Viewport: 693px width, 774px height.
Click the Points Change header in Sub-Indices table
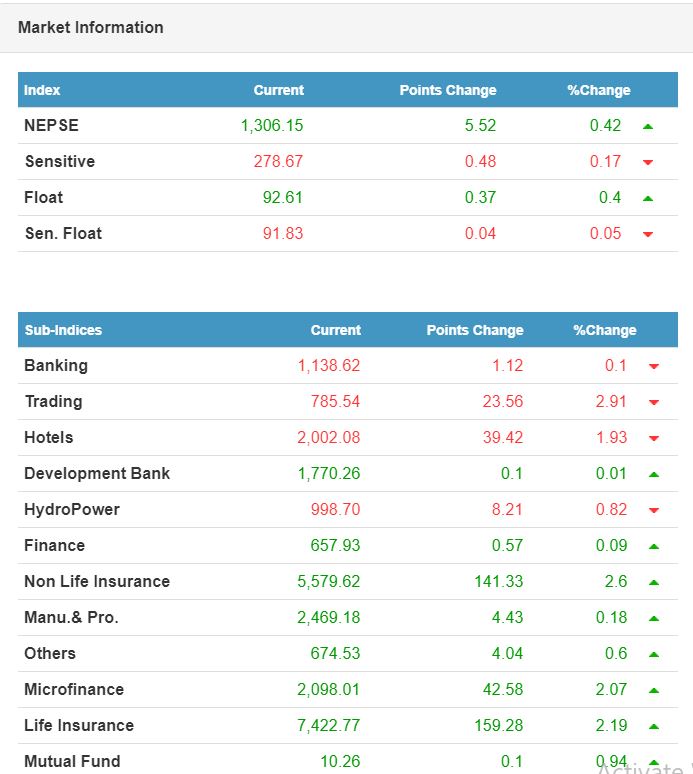click(x=474, y=330)
